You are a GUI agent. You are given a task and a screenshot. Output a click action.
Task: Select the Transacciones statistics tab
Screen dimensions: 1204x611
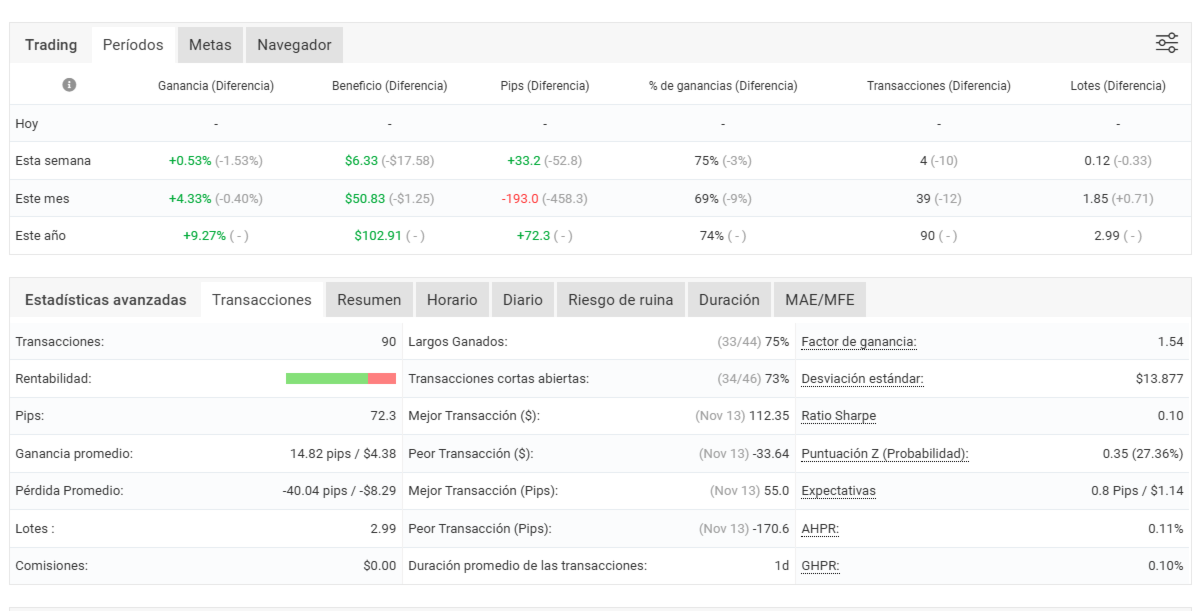262,300
